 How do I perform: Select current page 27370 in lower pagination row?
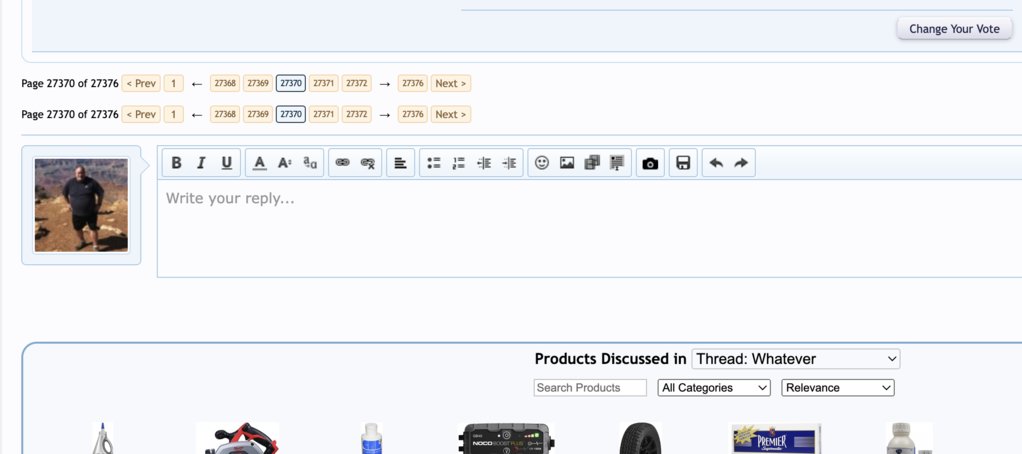point(291,115)
